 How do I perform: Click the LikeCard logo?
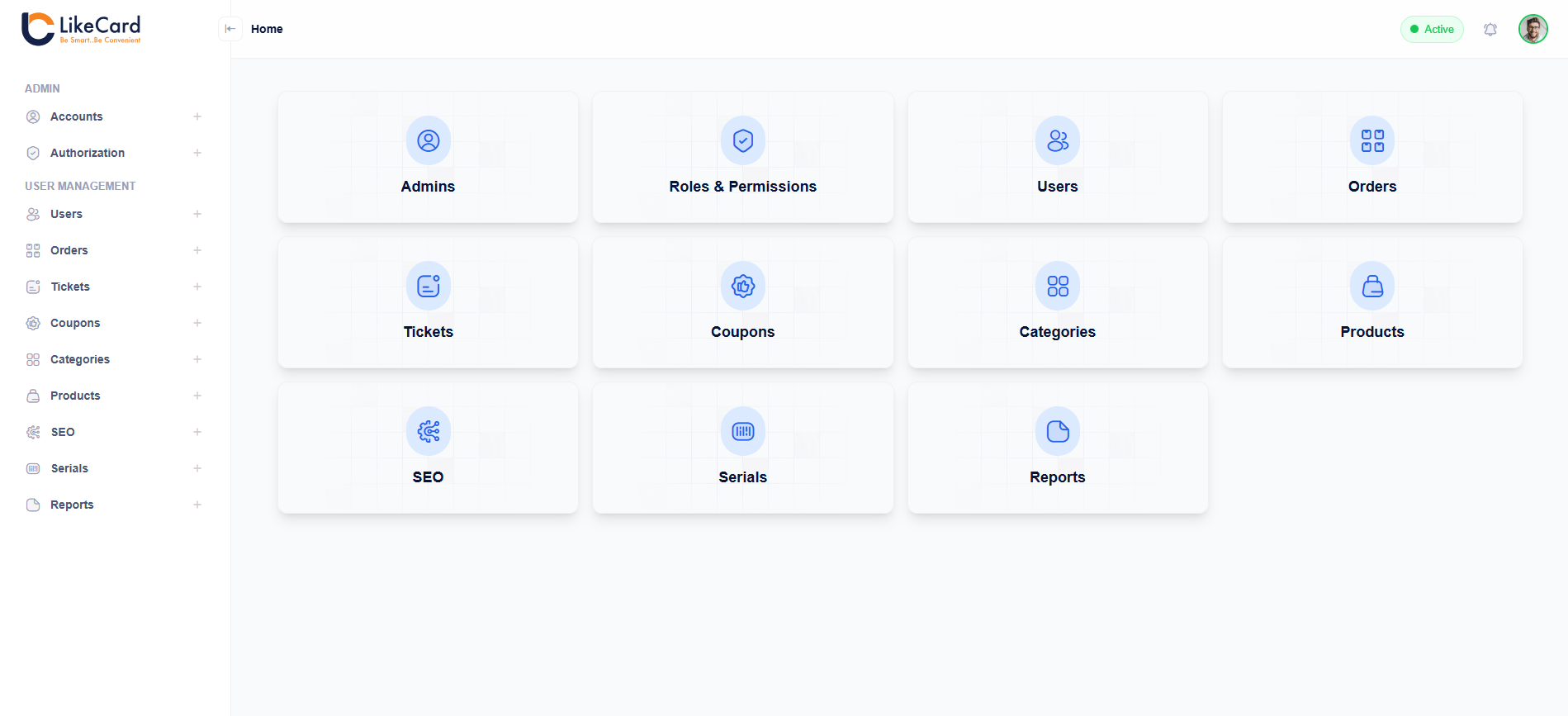81,29
